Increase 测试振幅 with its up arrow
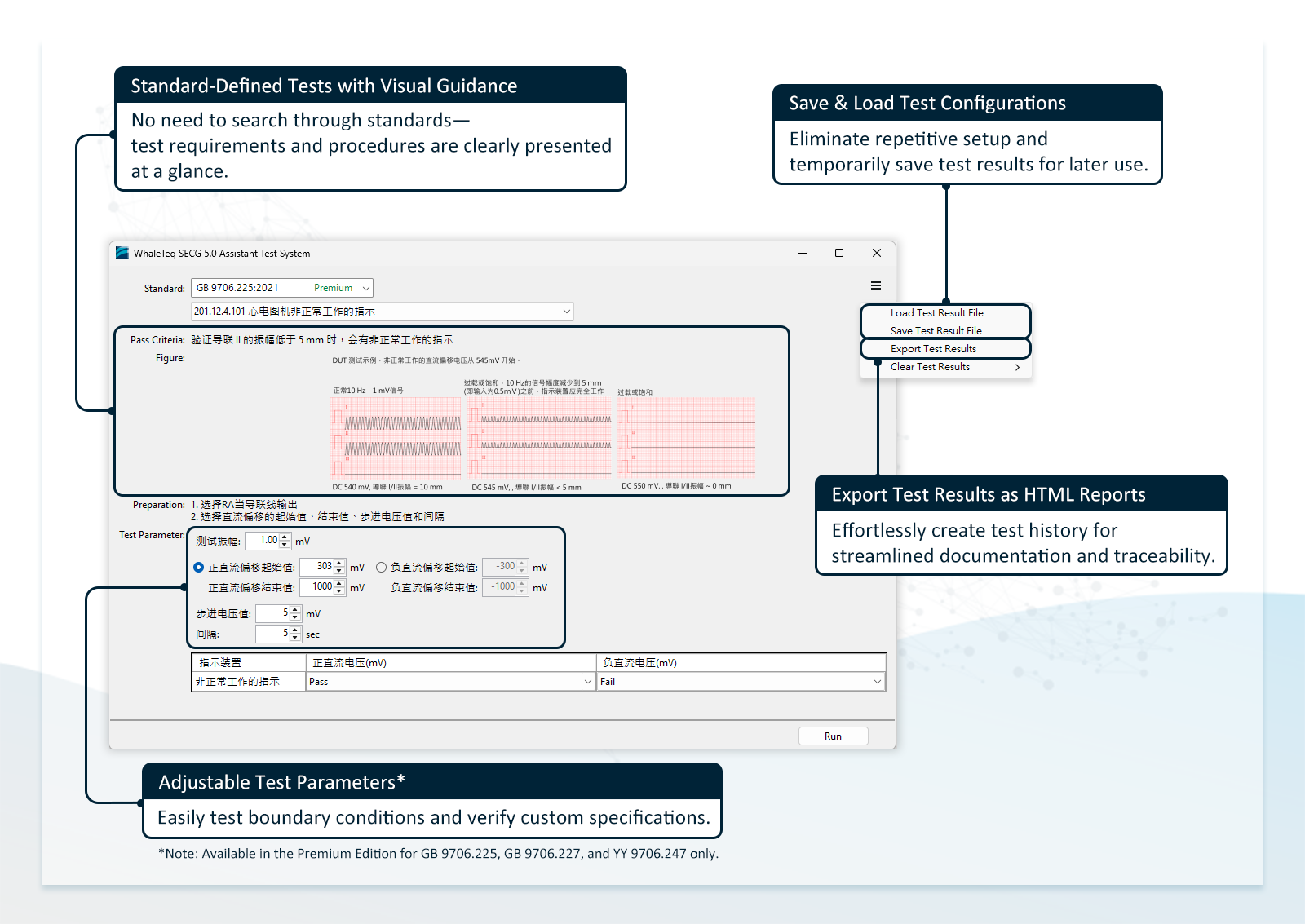 coord(285,537)
